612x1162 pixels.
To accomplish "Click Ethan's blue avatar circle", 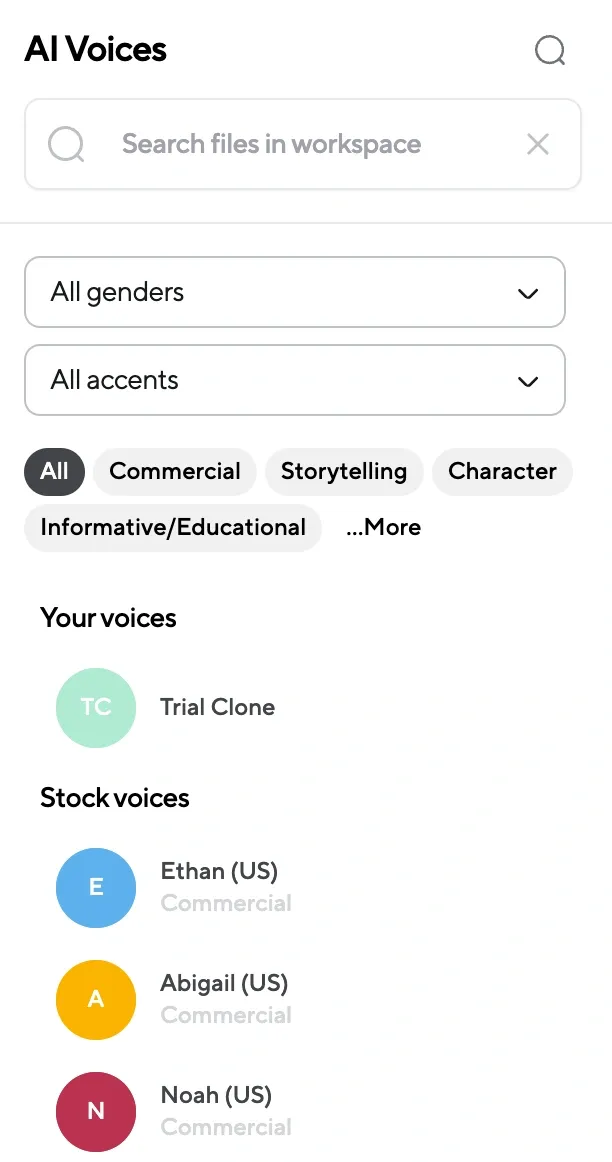I will (x=95, y=888).
